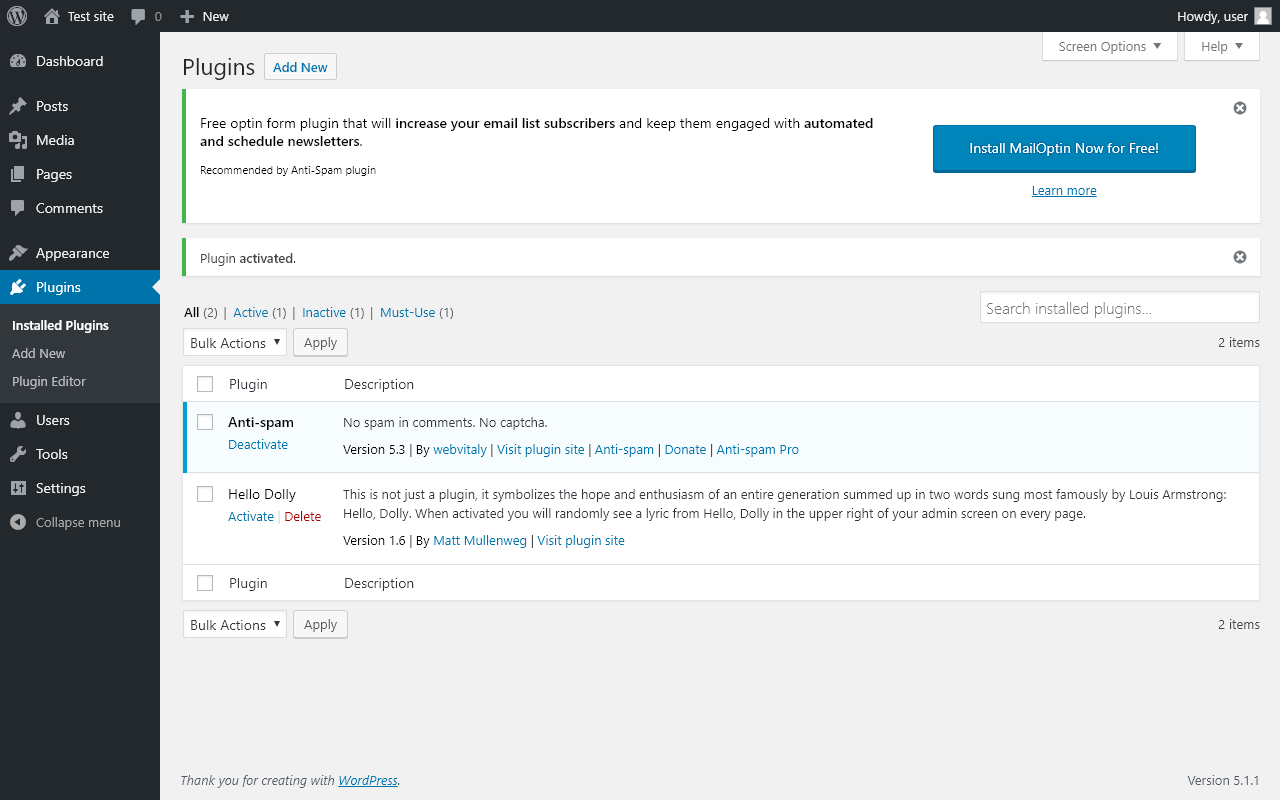Toggle the select-all checkbox in table header
Image resolution: width=1280 pixels, height=800 pixels.
205,384
